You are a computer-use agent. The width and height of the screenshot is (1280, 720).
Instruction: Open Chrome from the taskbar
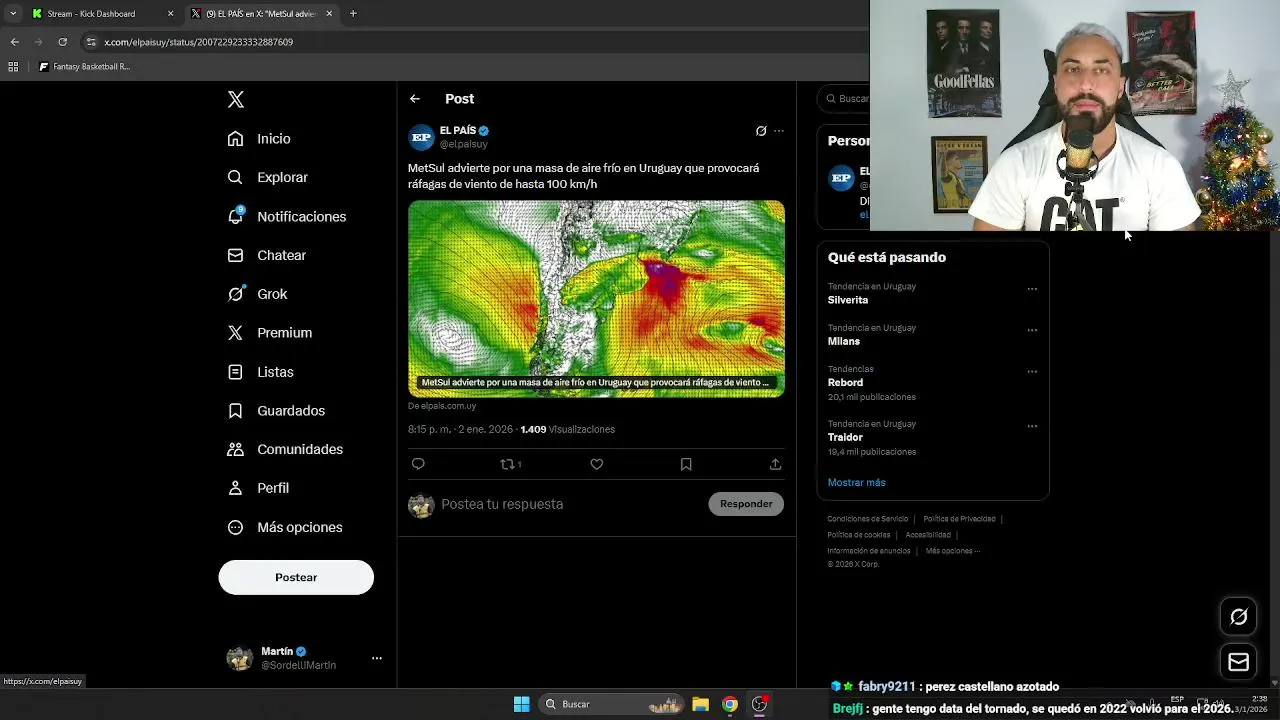click(x=730, y=704)
